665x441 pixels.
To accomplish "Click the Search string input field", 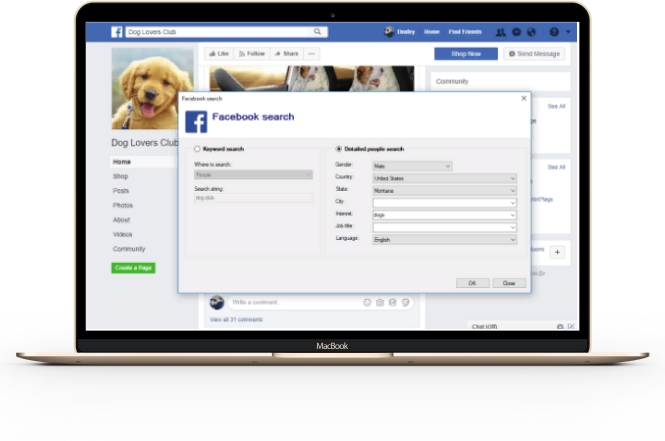I will [253, 198].
